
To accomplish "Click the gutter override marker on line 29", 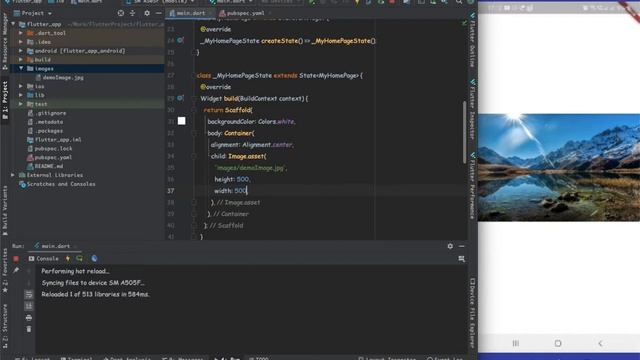I will [x=180, y=98].
